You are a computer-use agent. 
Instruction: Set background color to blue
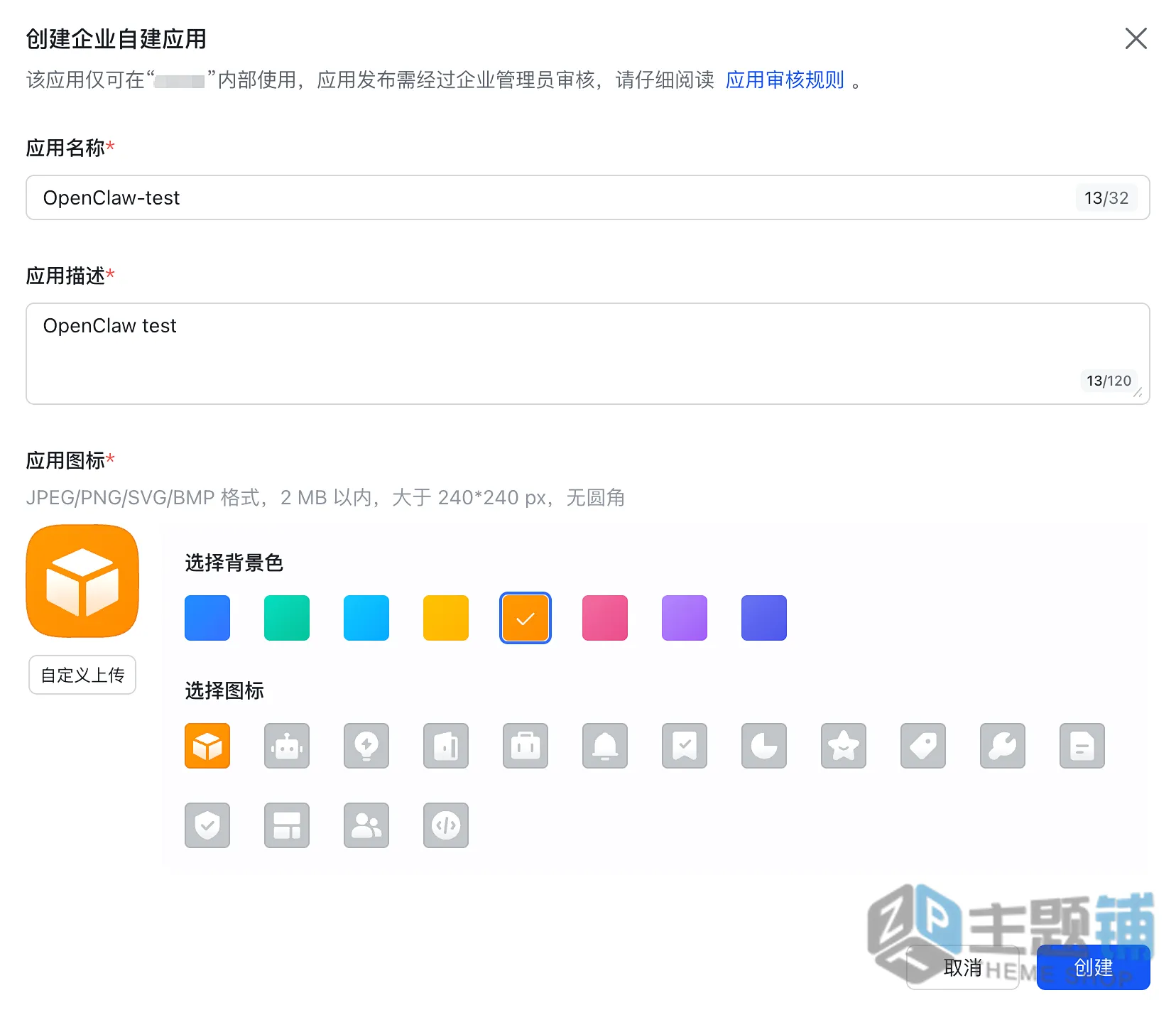pos(207,618)
